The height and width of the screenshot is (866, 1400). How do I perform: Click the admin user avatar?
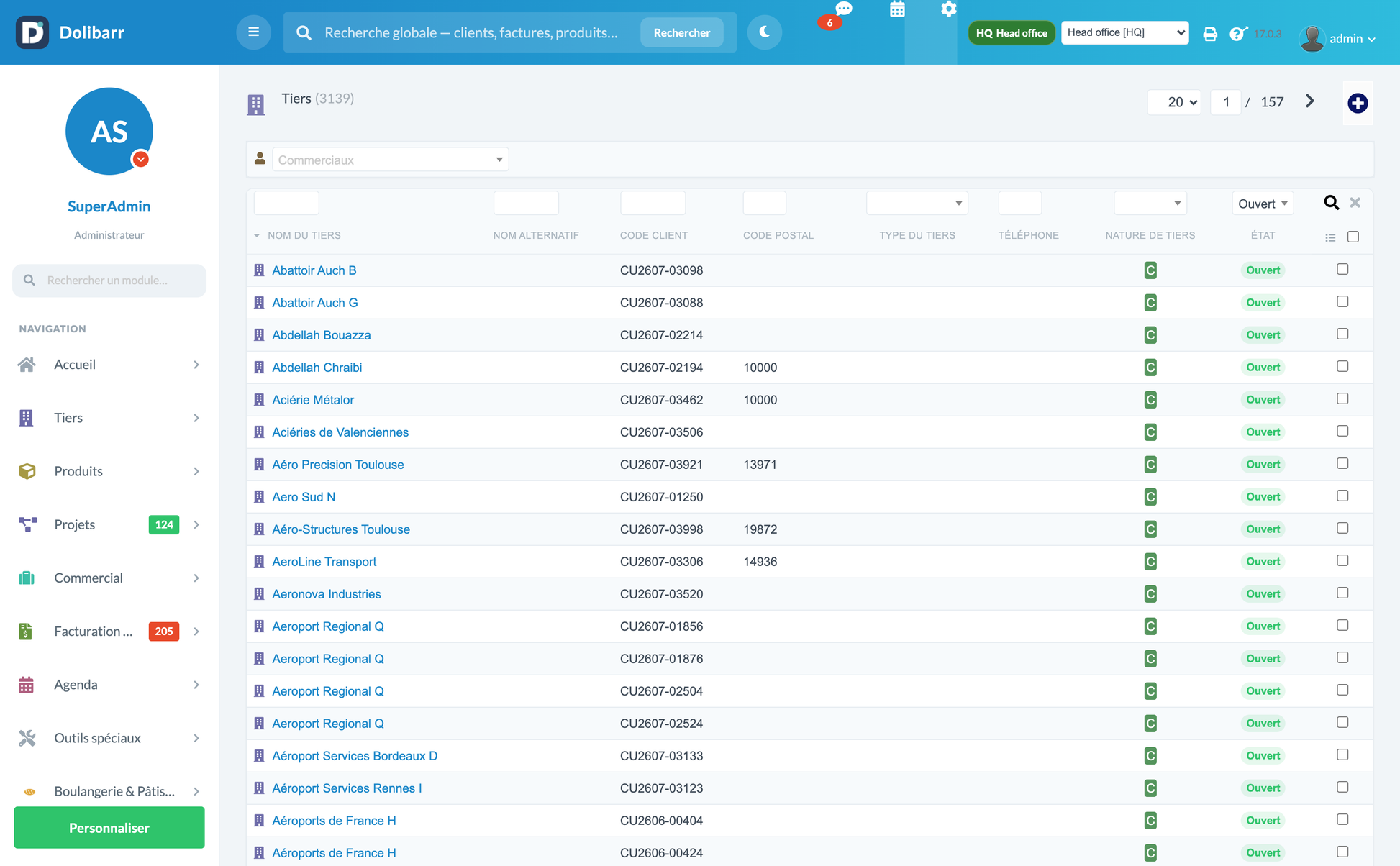pos(1312,39)
